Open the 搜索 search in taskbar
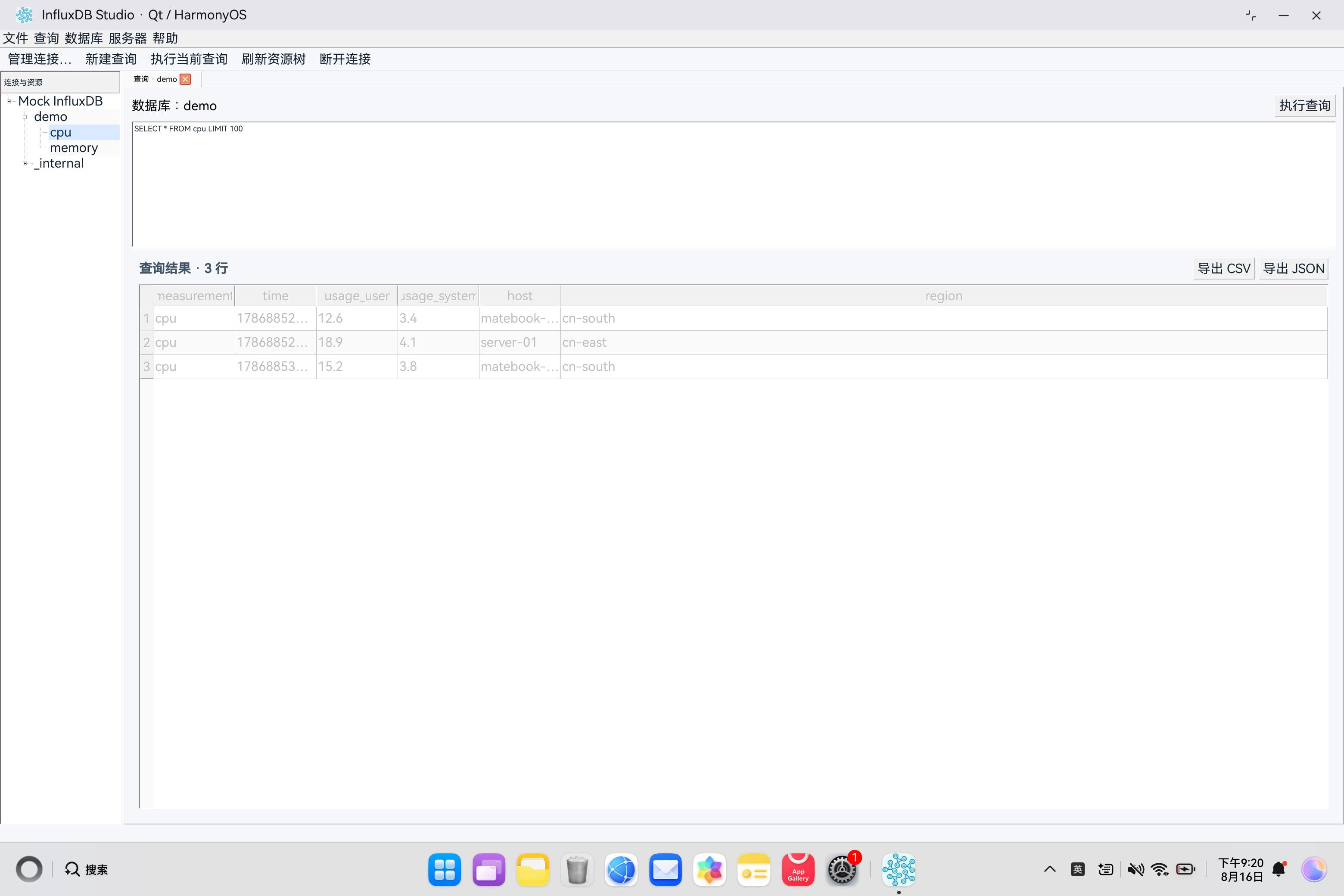 pyautogui.click(x=86, y=870)
